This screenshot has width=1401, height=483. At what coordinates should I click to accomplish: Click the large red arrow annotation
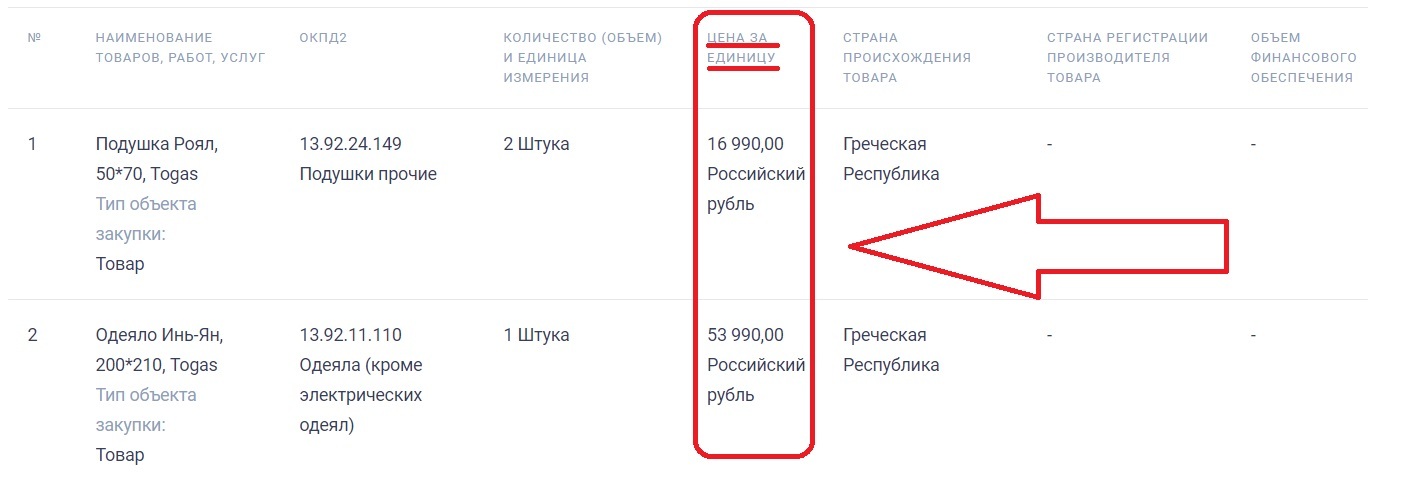1038,245
